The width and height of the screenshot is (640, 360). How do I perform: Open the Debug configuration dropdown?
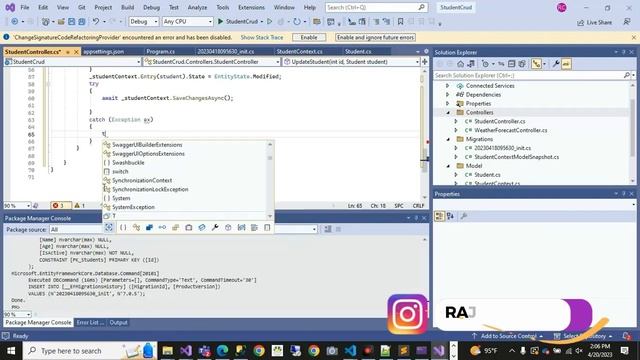[144, 21]
